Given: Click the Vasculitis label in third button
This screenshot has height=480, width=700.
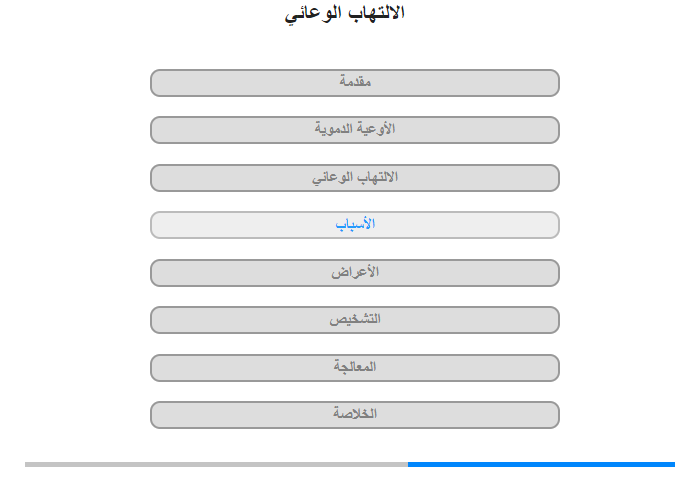Looking at the screenshot, I should coord(355,177).
